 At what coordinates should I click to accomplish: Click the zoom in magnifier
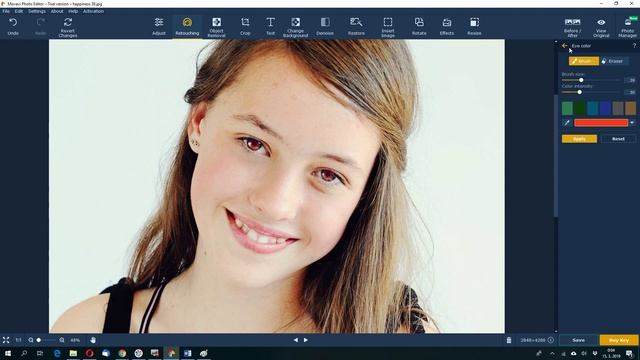pos(62,340)
